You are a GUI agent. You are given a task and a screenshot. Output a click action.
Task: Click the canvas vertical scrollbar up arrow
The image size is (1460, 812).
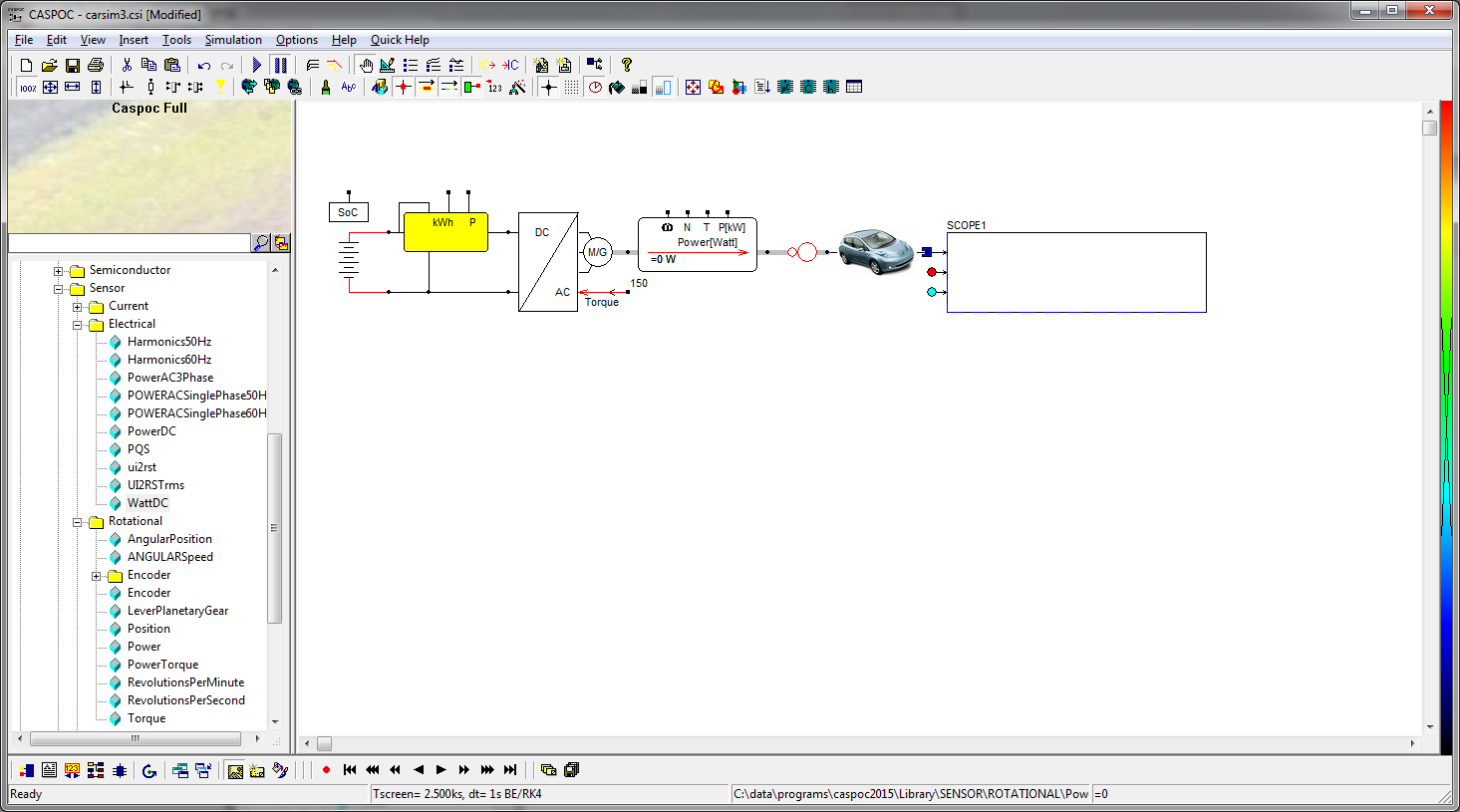(1430, 110)
